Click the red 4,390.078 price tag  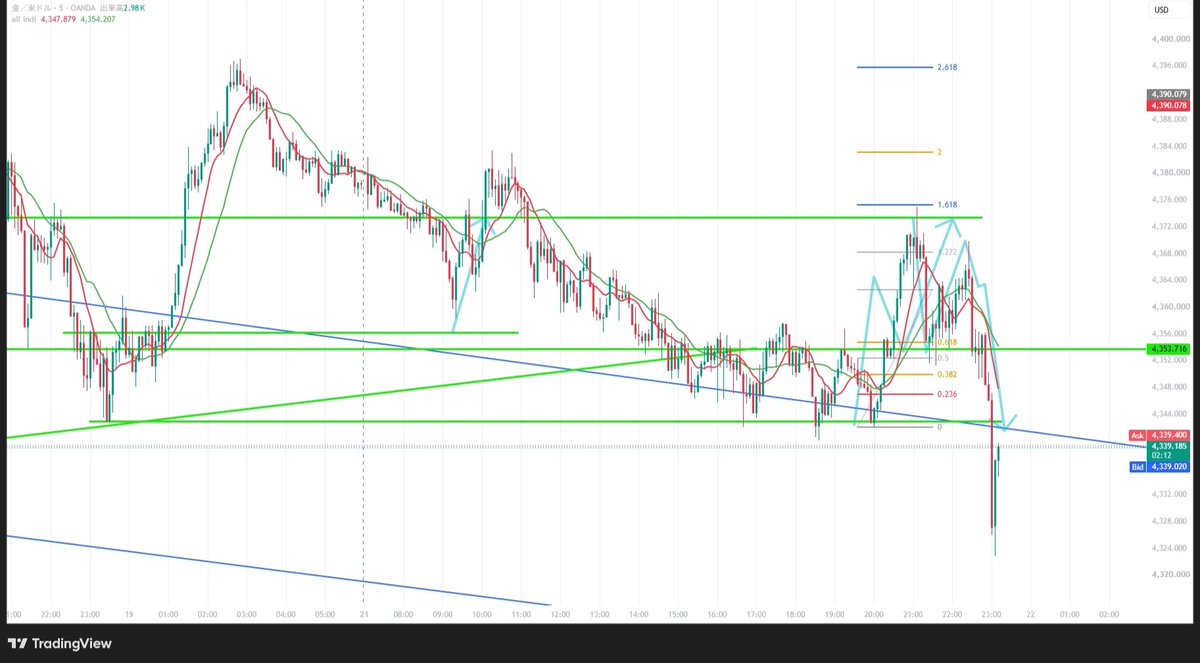(1168, 105)
